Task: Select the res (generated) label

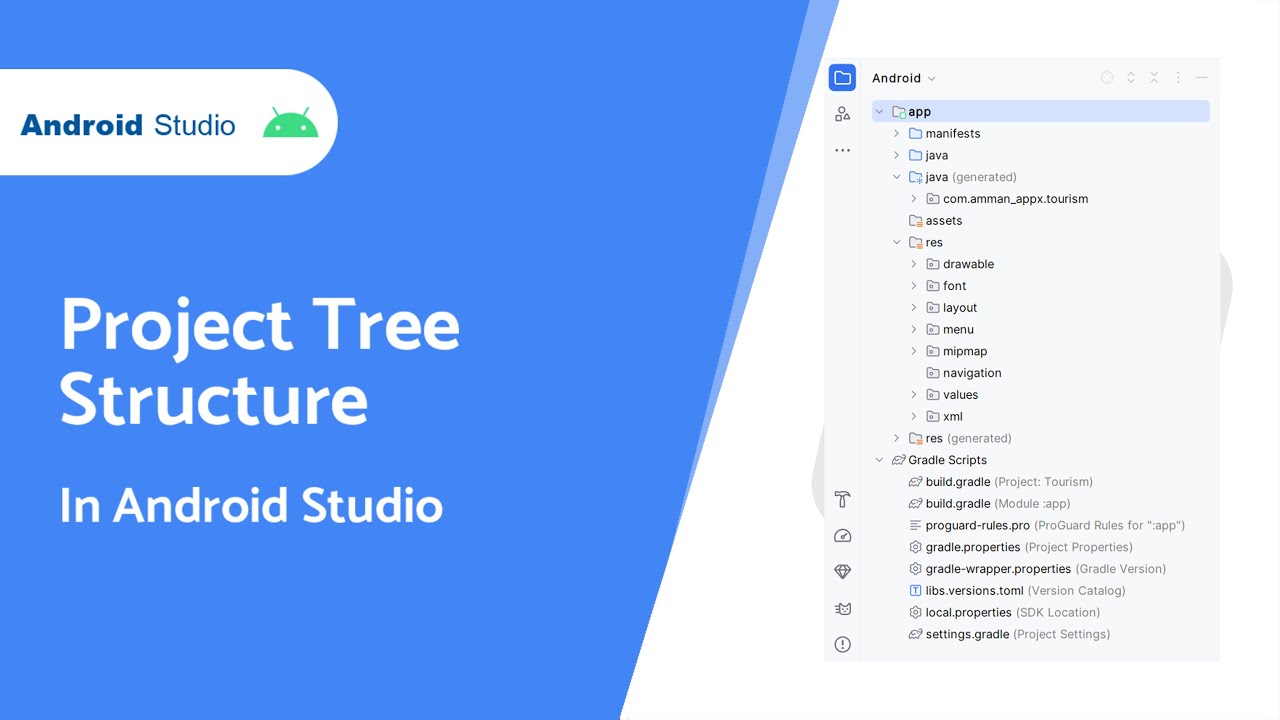Action: point(969,438)
